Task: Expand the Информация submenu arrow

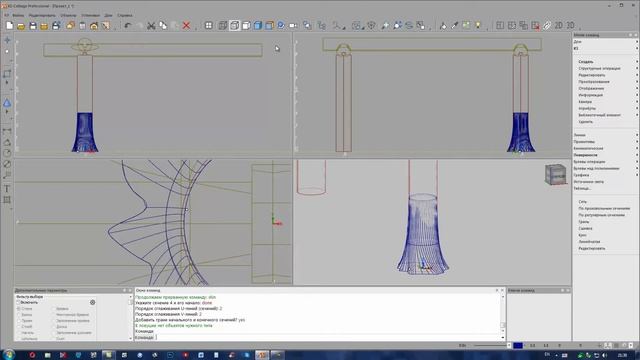Action: pos(636,95)
